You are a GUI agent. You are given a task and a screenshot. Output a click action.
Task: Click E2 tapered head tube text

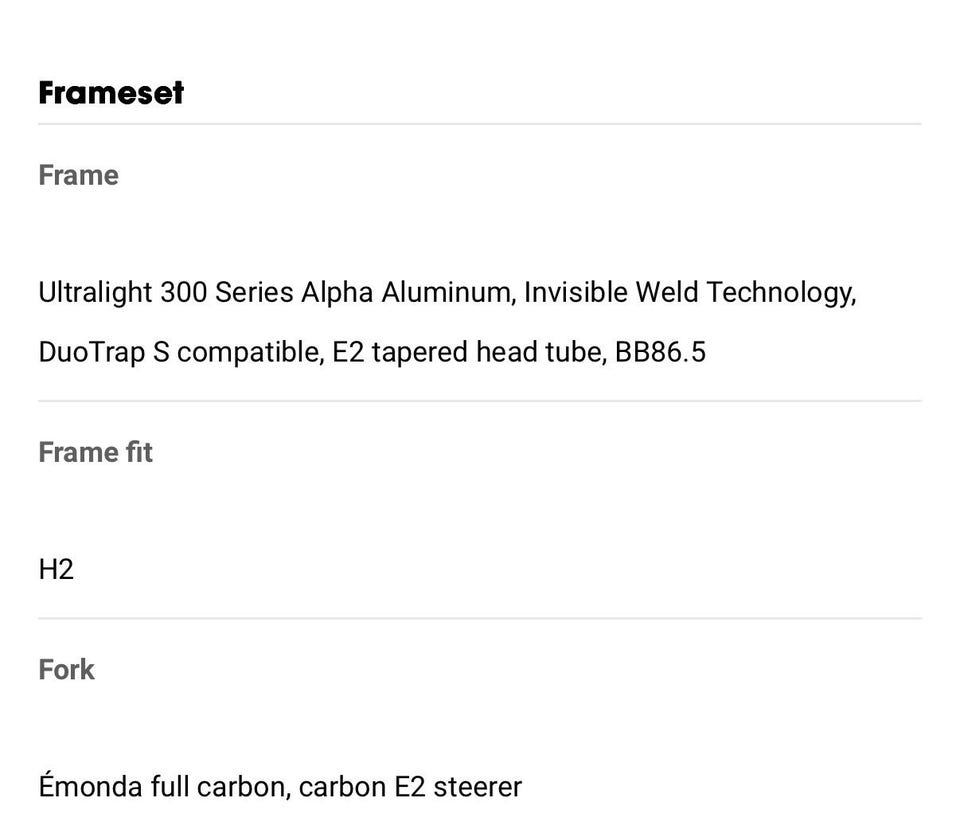point(469,353)
